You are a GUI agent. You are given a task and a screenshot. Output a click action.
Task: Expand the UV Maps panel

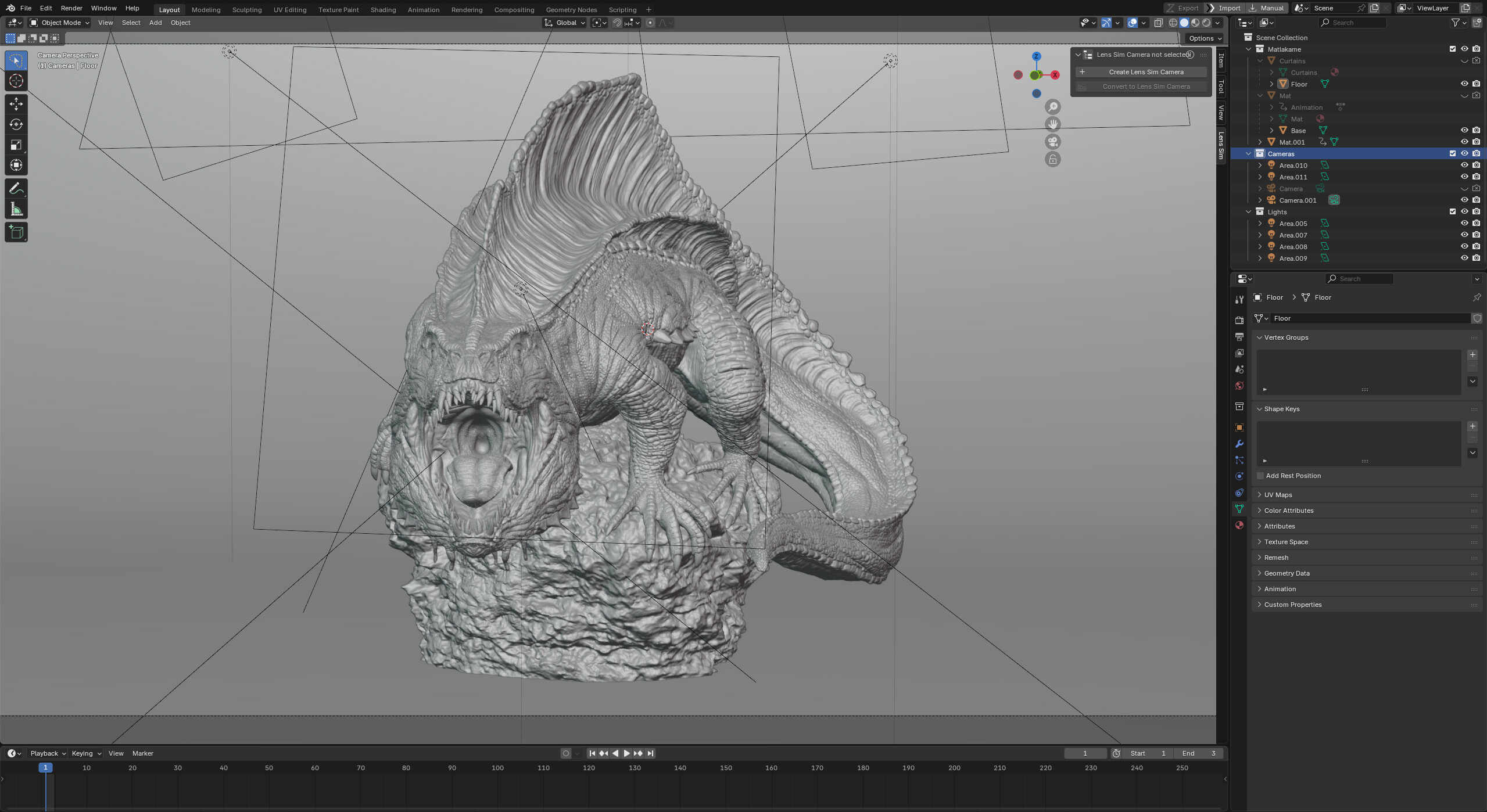coord(1278,495)
